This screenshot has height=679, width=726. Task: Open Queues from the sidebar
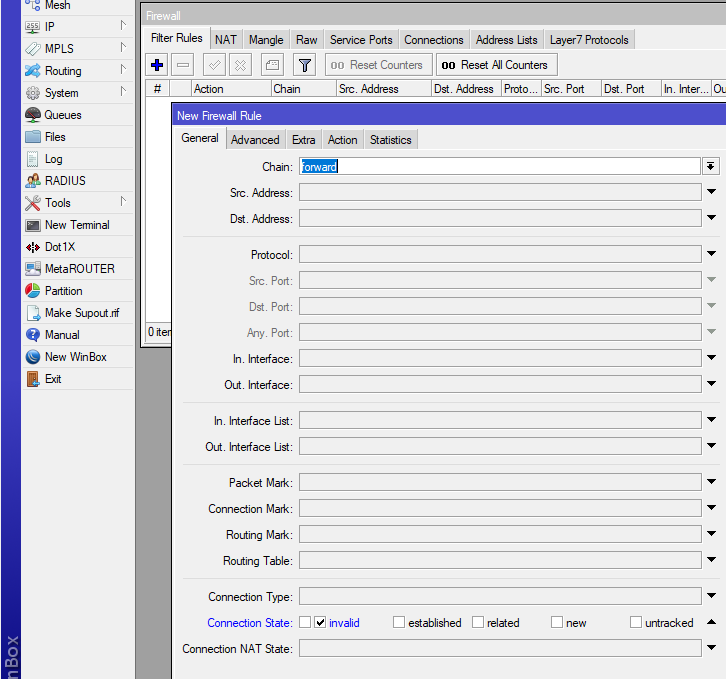tap(62, 115)
